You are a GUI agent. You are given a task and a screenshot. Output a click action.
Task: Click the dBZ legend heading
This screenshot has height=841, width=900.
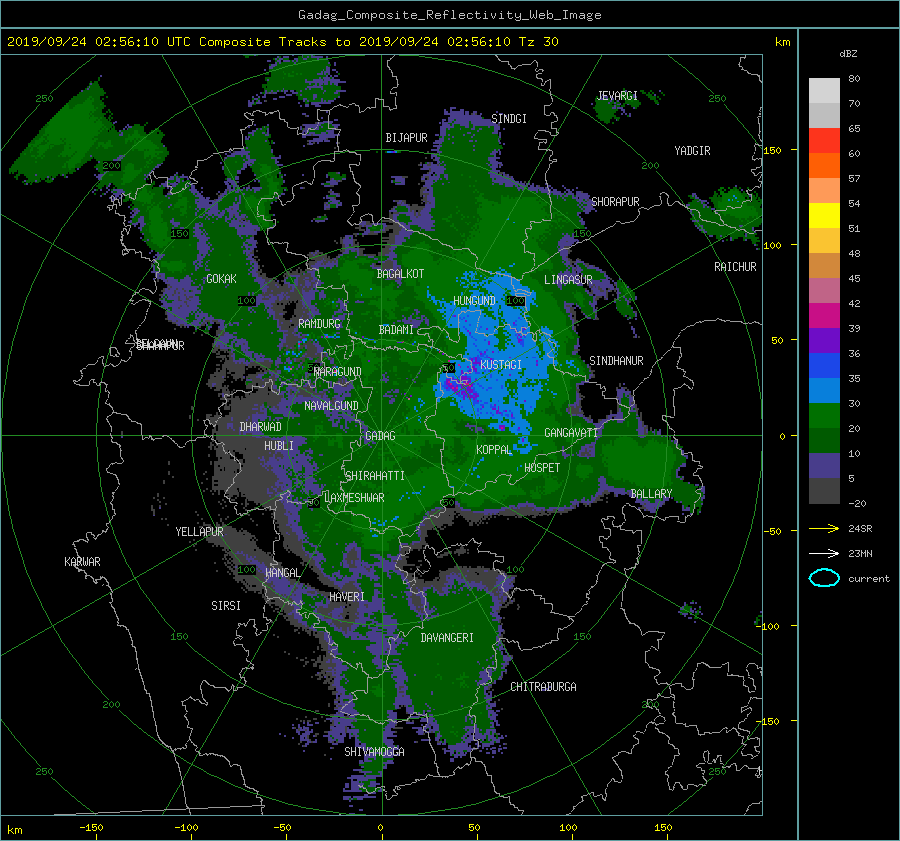coord(848,53)
